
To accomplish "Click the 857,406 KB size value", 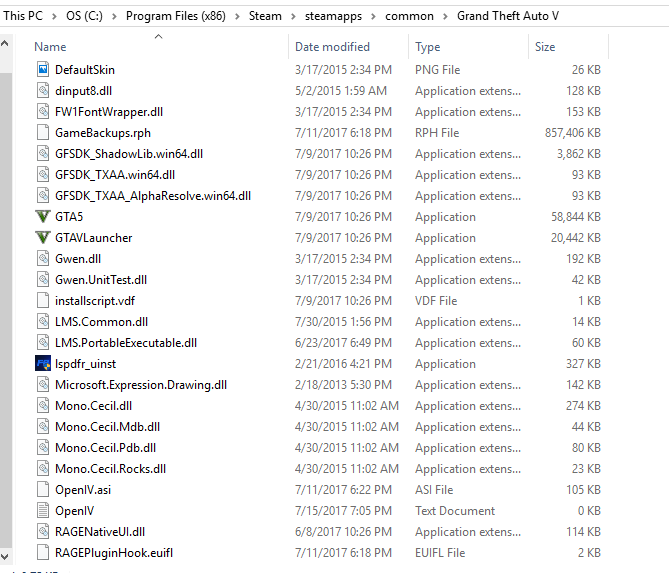I will (573, 133).
